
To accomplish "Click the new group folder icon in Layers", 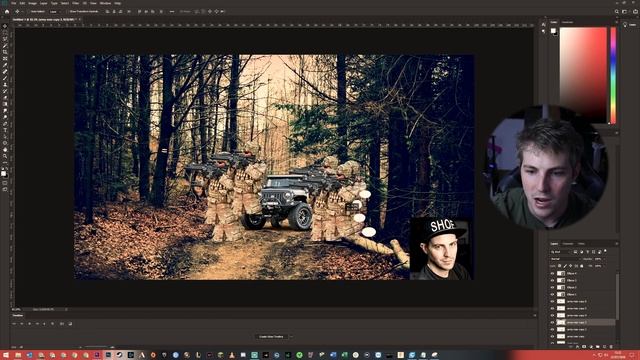I will [x=598, y=347].
